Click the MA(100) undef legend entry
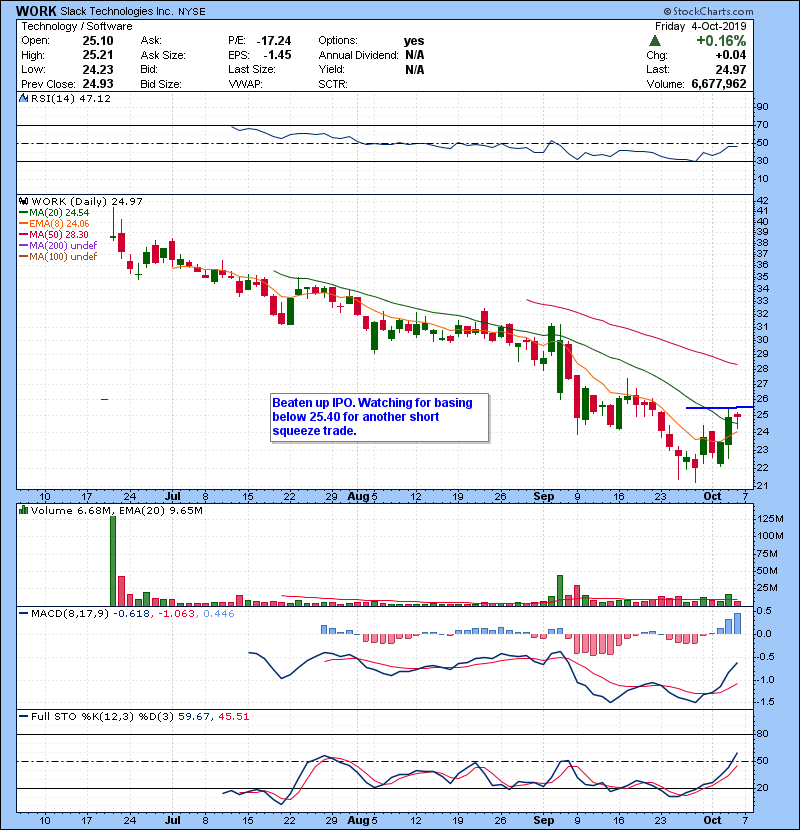800x830 pixels. click(58, 257)
